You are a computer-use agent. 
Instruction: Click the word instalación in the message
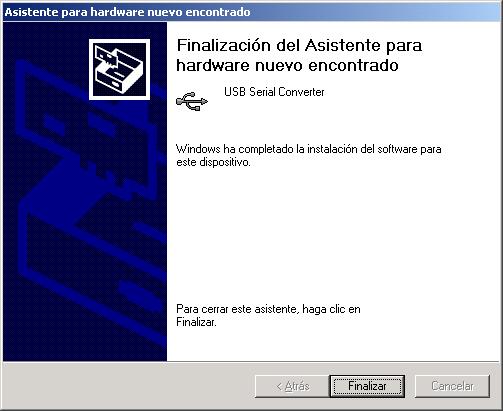coord(332,149)
